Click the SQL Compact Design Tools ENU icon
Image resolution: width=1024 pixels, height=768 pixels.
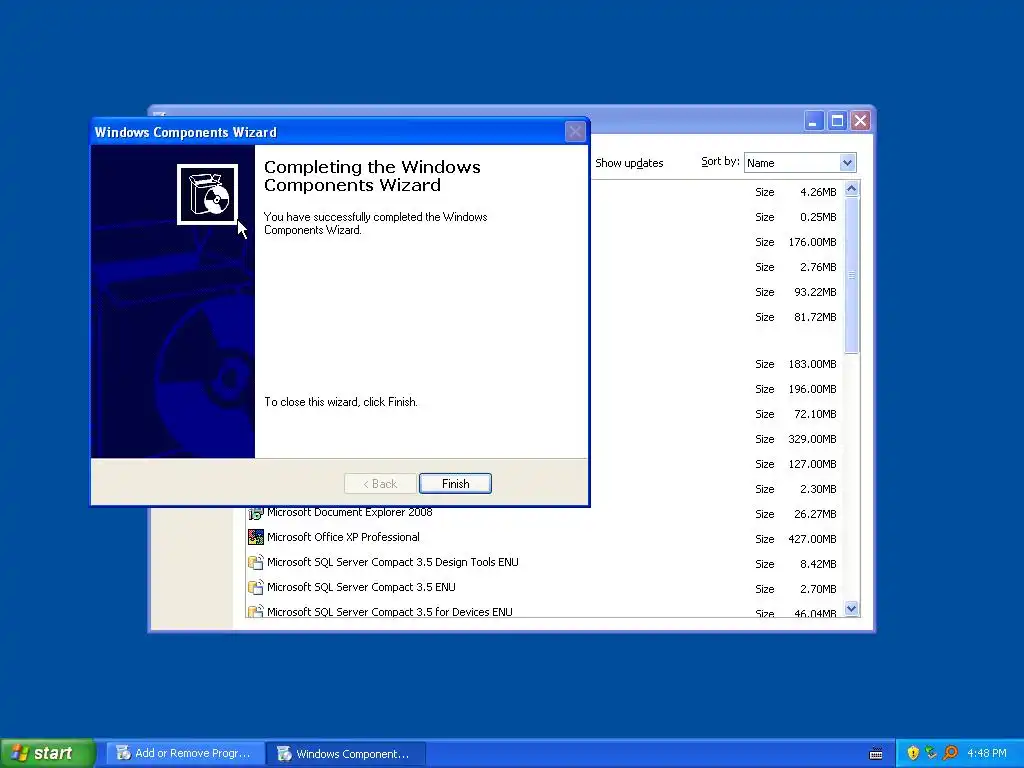click(x=255, y=562)
